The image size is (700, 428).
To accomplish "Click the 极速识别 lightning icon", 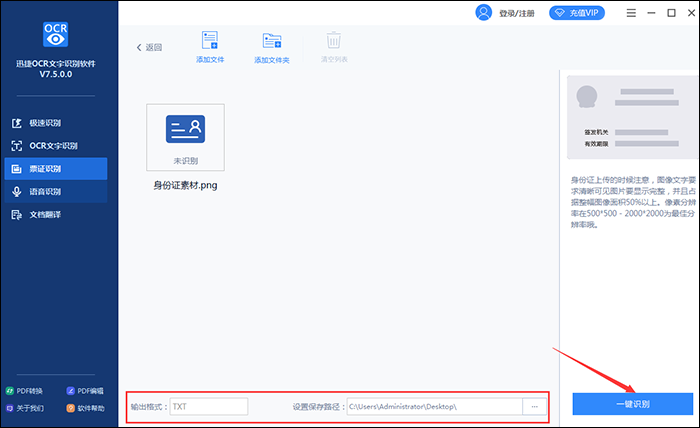I will pyautogui.click(x=17, y=123).
